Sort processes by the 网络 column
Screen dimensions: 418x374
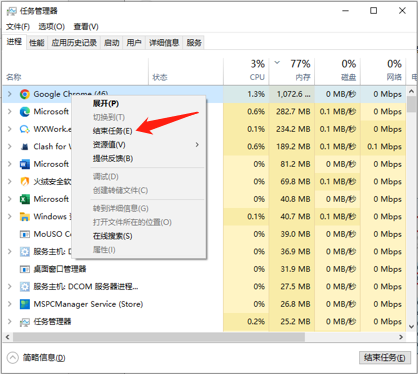tap(383, 71)
